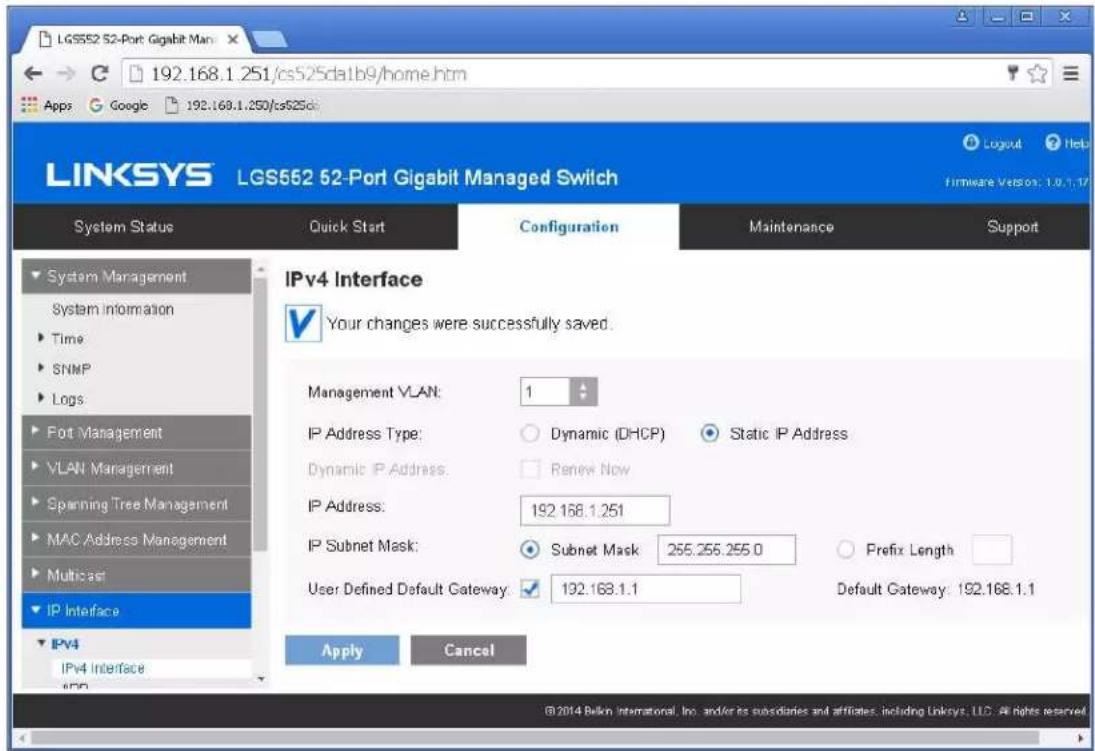Click the success checkmark icon
This screenshot has width=1095, height=751.
pos(303,323)
